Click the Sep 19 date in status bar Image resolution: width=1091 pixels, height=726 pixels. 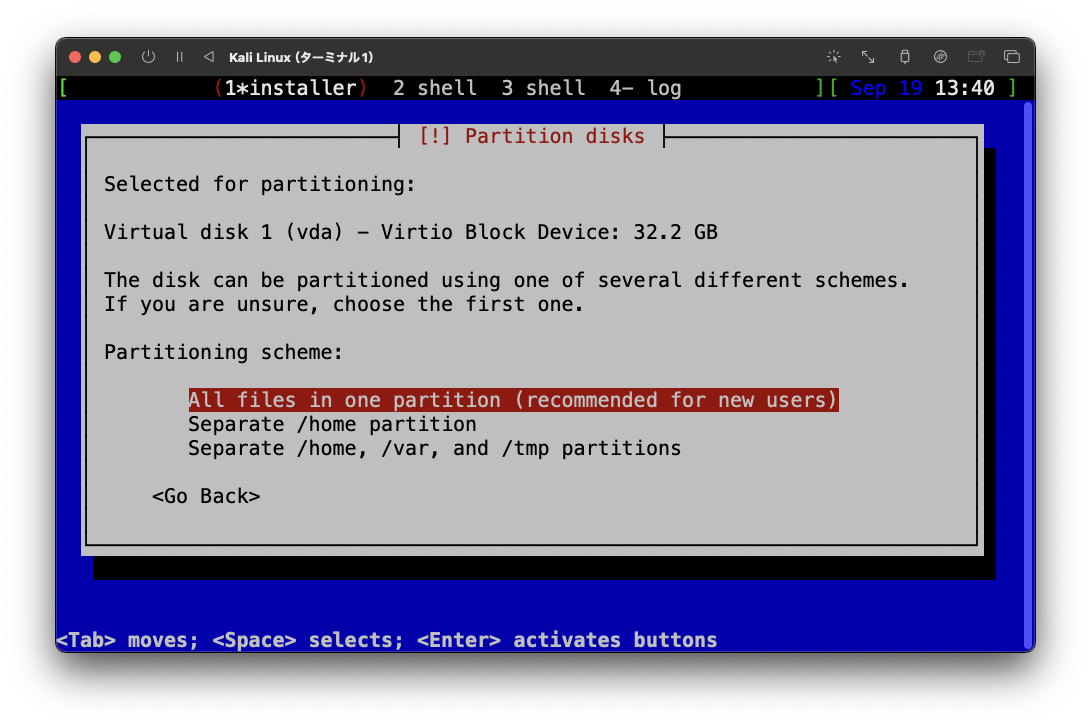tap(885, 88)
